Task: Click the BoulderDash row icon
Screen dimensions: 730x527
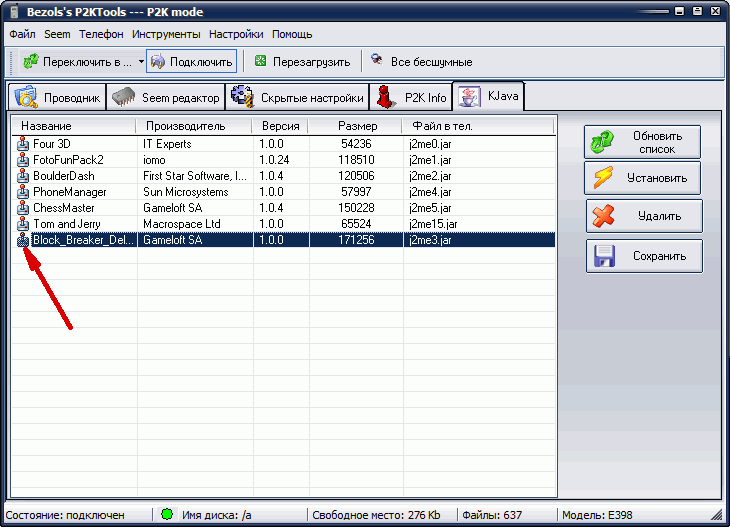Action: pos(22,176)
